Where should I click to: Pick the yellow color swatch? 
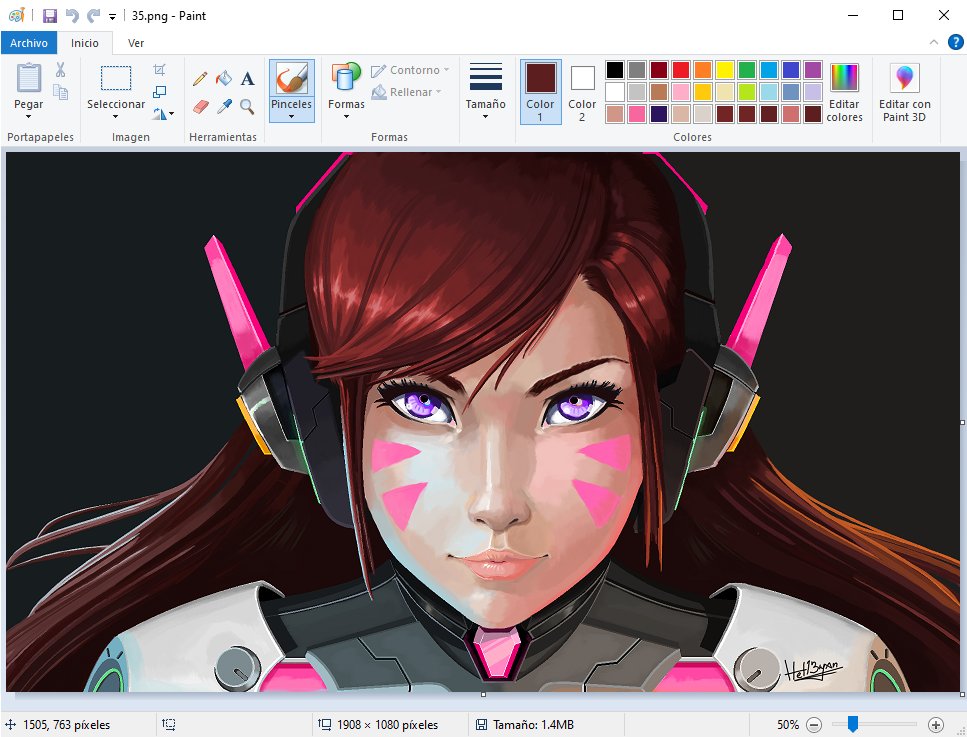coord(725,70)
